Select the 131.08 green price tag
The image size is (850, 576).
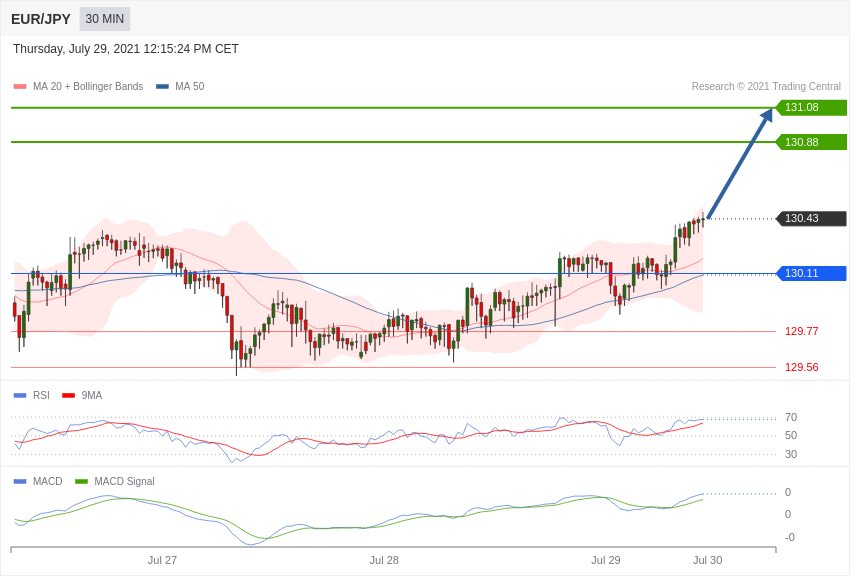point(811,108)
